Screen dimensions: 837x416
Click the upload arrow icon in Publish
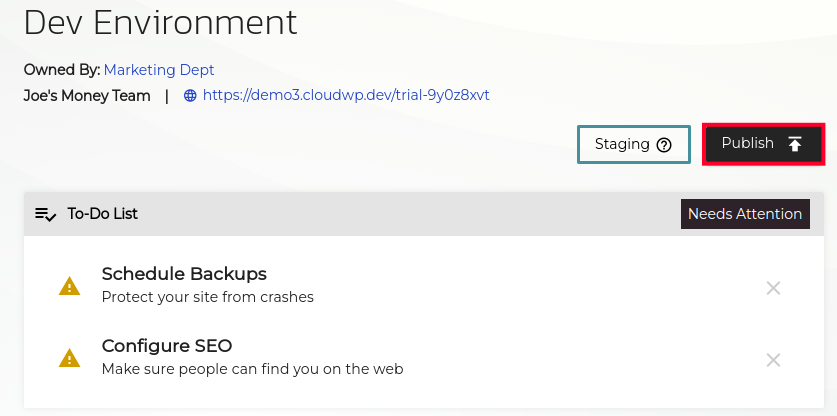coord(795,144)
